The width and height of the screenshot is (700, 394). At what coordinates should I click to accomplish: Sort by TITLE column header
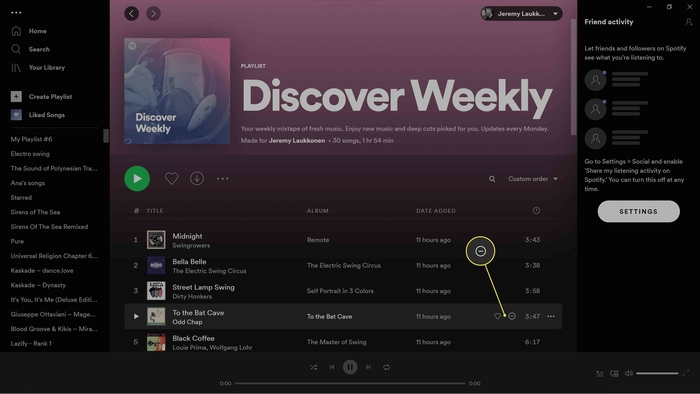pos(155,211)
